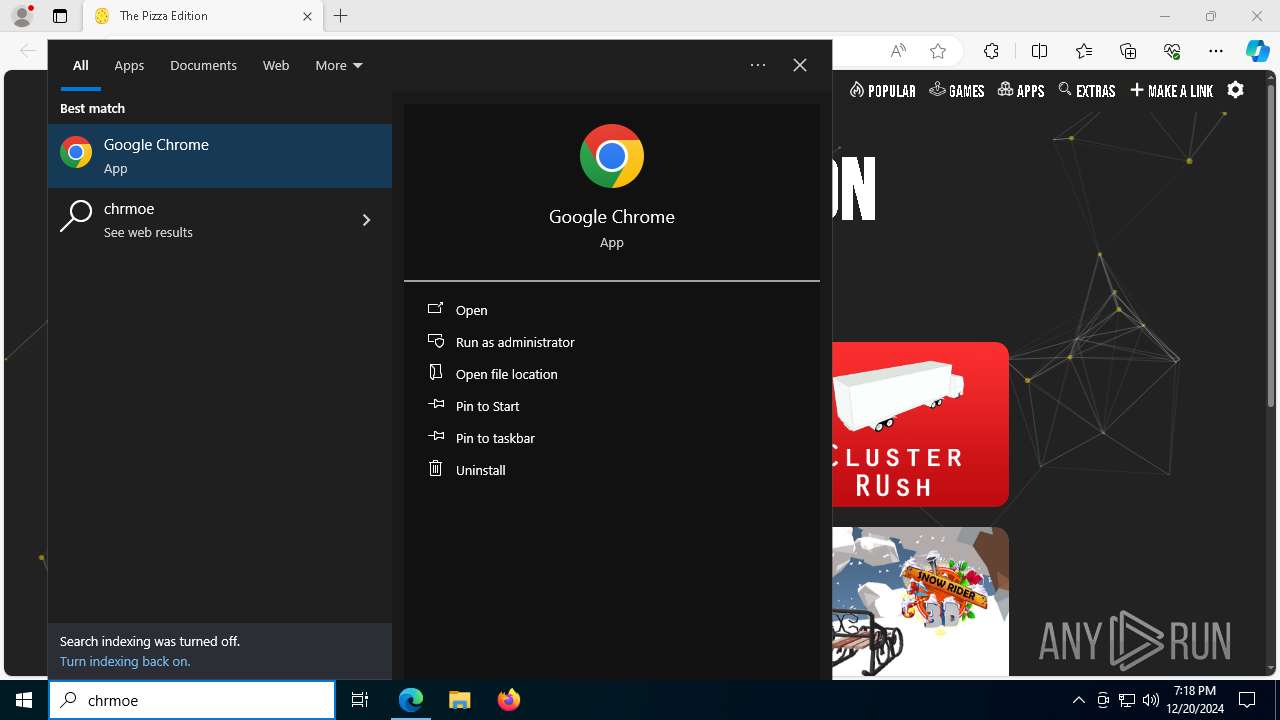Add page to favorites star icon

click(938, 51)
